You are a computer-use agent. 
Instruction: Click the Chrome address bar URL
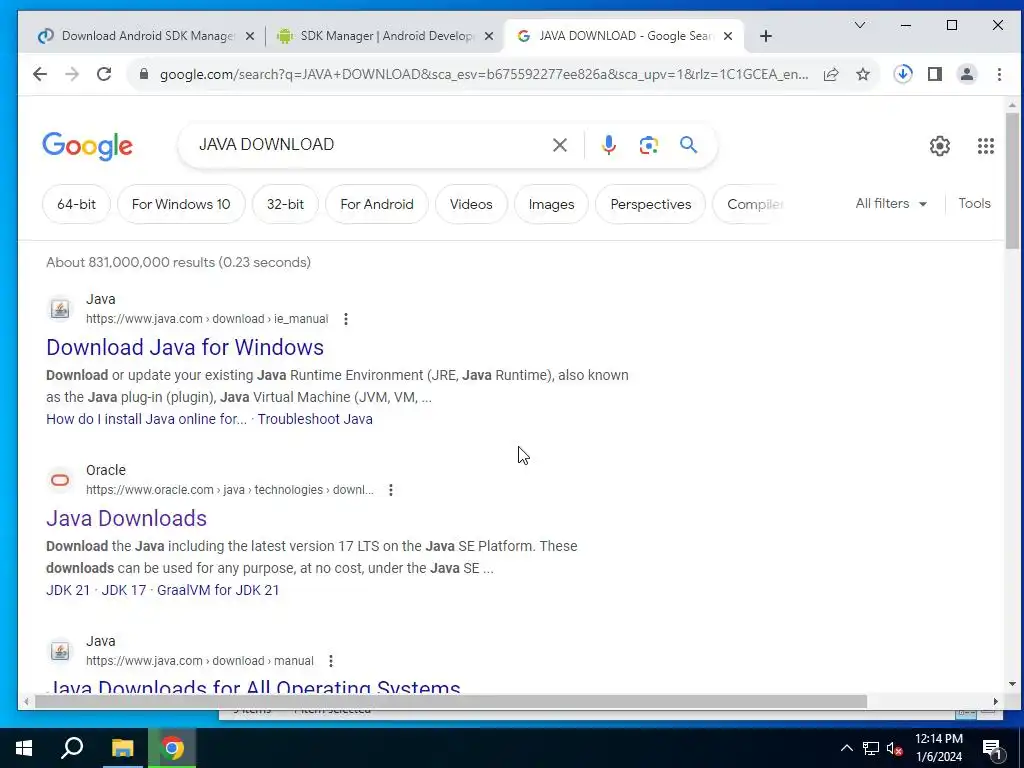[483, 74]
